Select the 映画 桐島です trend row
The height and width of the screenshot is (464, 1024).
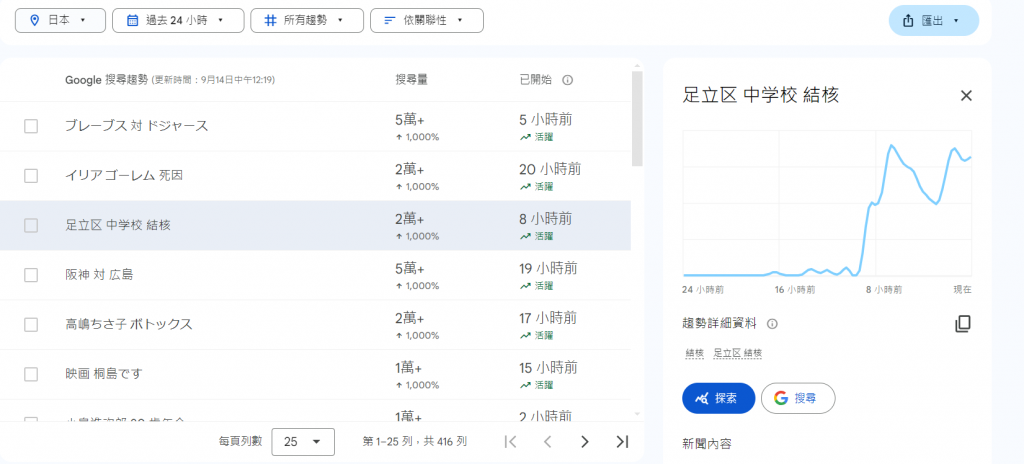click(x=315, y=374)
